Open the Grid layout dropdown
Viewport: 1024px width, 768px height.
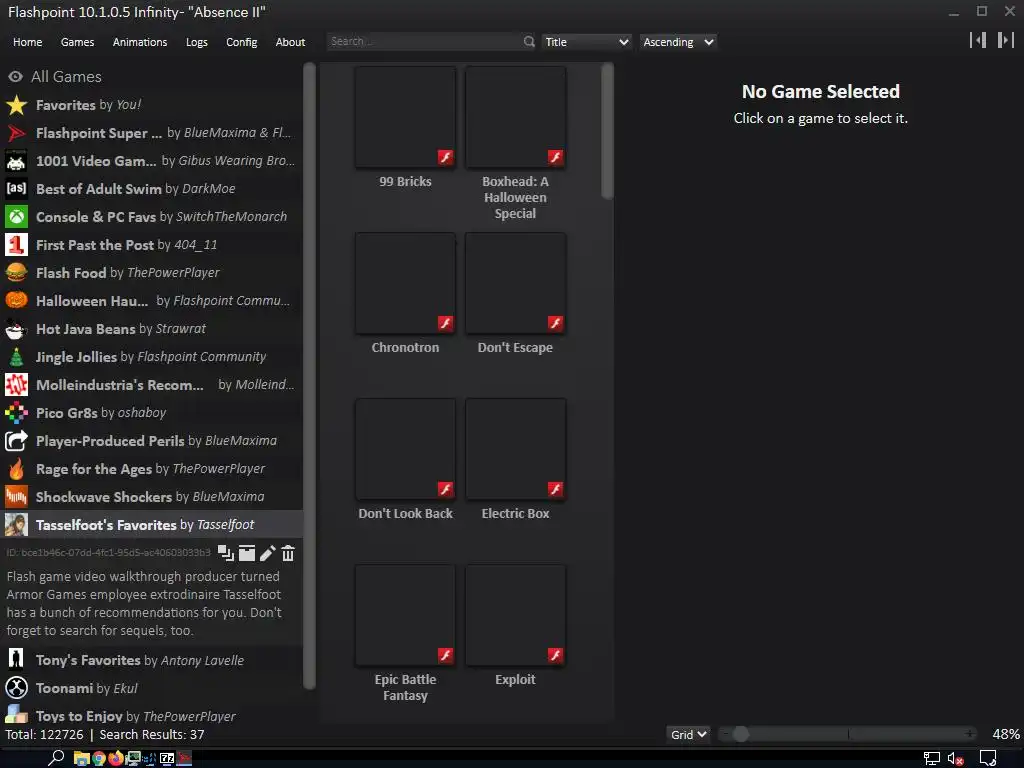coord(688,734)
